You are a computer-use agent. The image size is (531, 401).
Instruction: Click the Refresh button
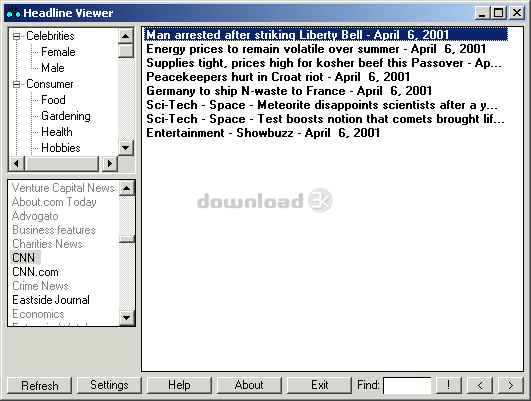coord(40,385)
